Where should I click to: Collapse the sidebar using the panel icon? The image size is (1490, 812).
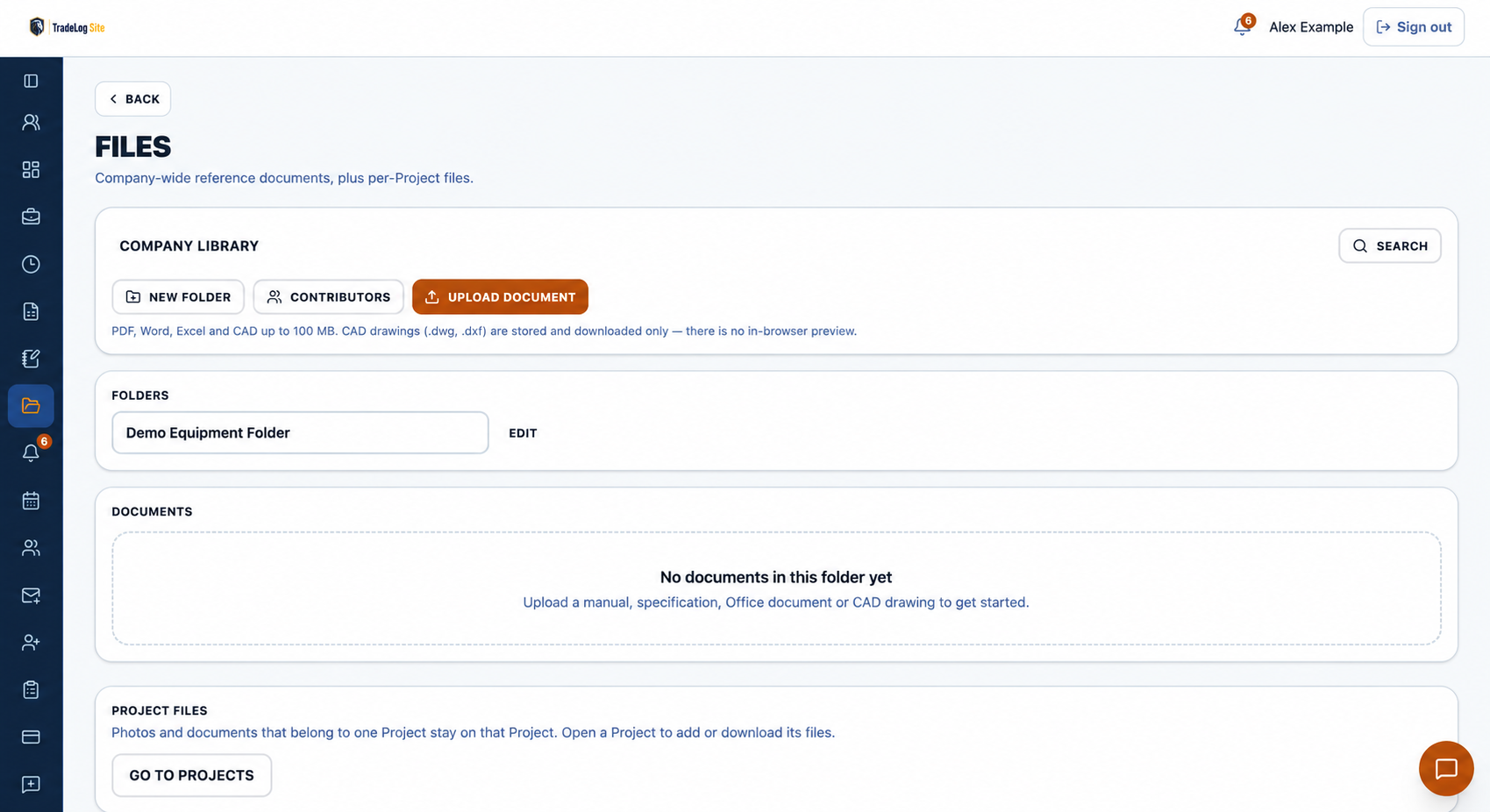pyautogui.click(x=31, y=81)
